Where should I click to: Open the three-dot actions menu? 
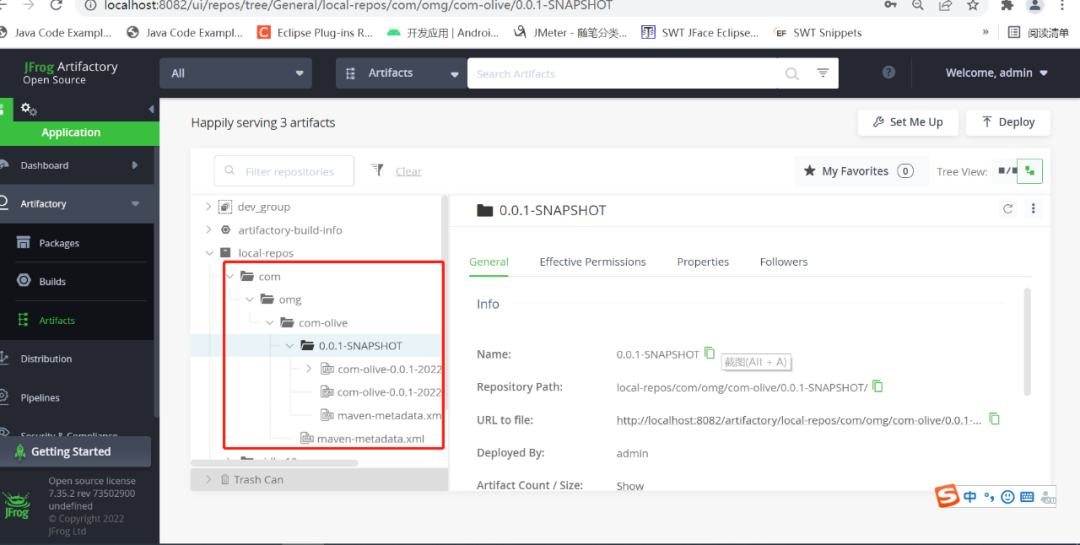pyautogui.click(x=1032, y=209)
